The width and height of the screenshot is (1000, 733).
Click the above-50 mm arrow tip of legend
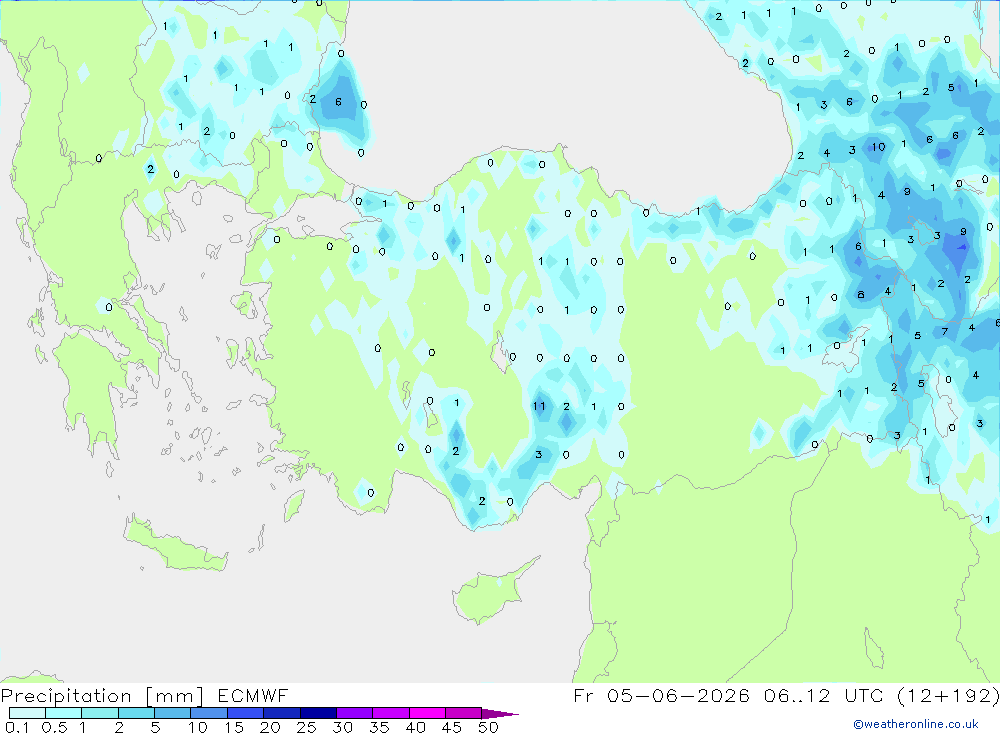500,714
